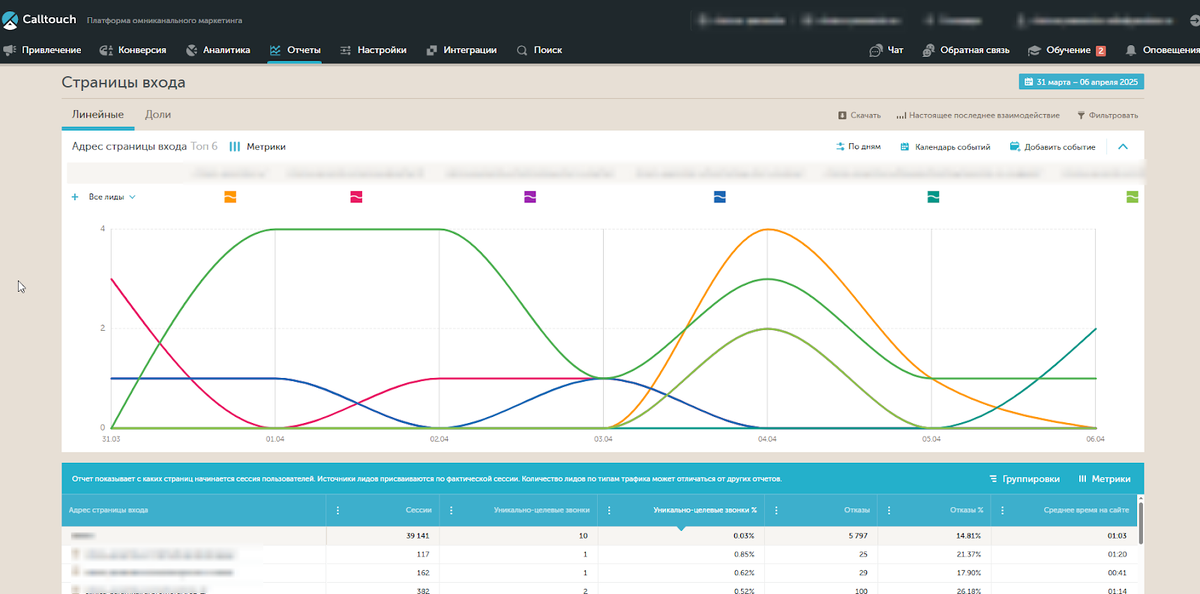Switch to Линейные tab
Screen dimensions: 1200x594
click(x=98, y=115)
